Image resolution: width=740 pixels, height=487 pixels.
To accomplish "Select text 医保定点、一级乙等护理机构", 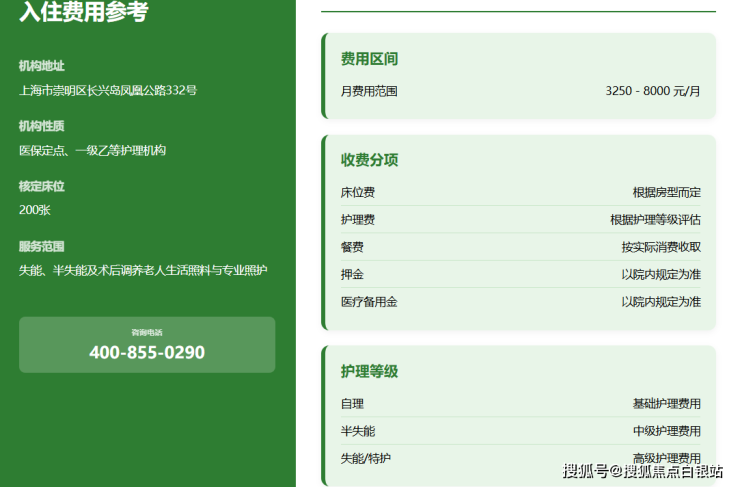I will pos(92,151).
